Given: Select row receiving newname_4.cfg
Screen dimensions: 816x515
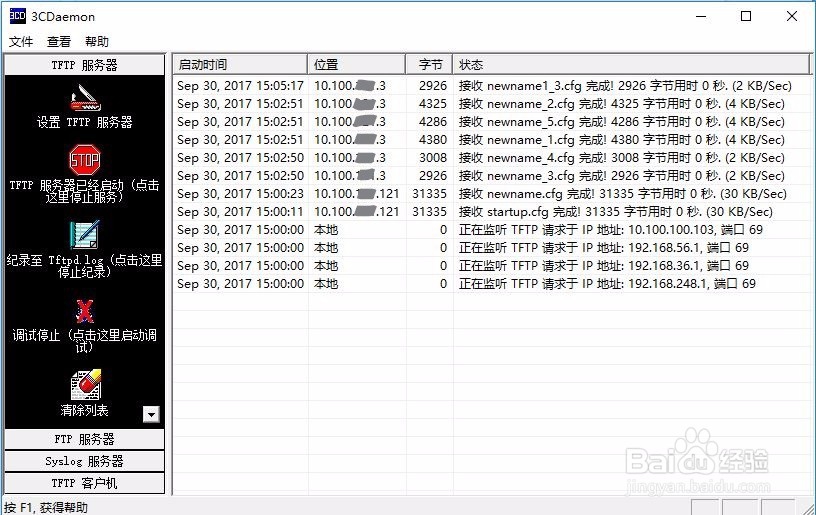Looking at the screenshot, I should [x=492, y=158].
